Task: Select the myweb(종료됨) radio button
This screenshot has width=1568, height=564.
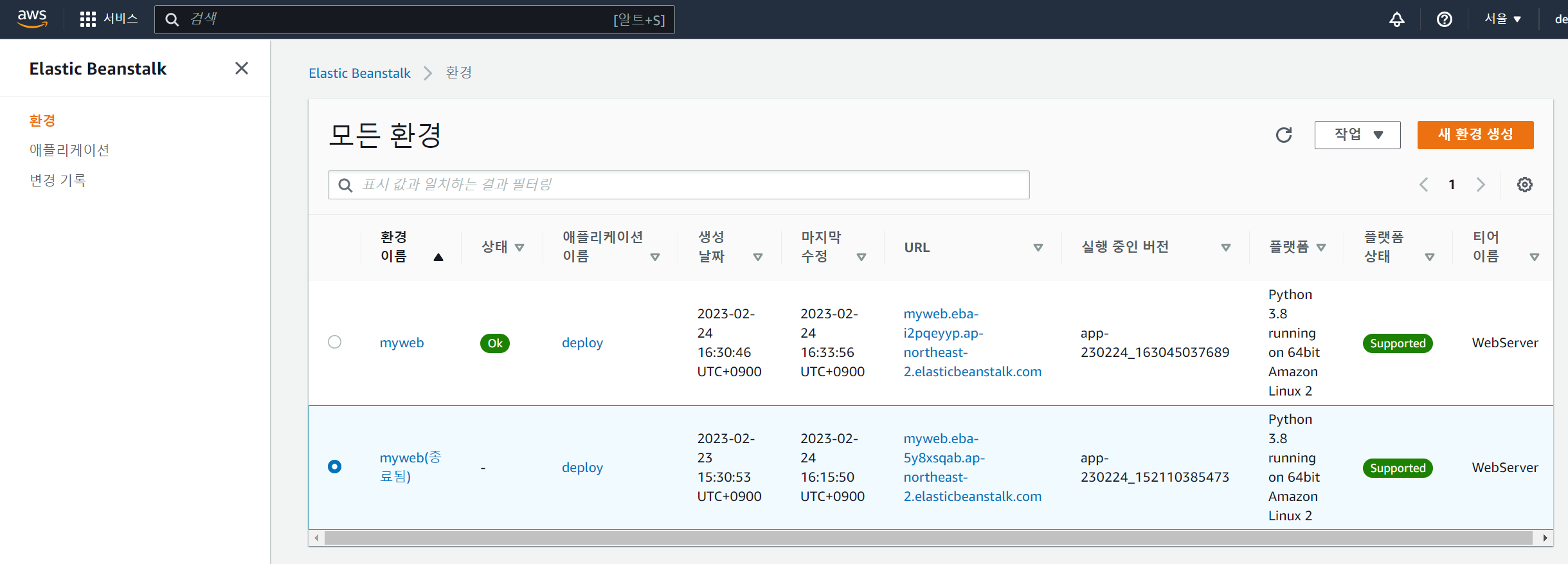Action: (x=334, y=466)
